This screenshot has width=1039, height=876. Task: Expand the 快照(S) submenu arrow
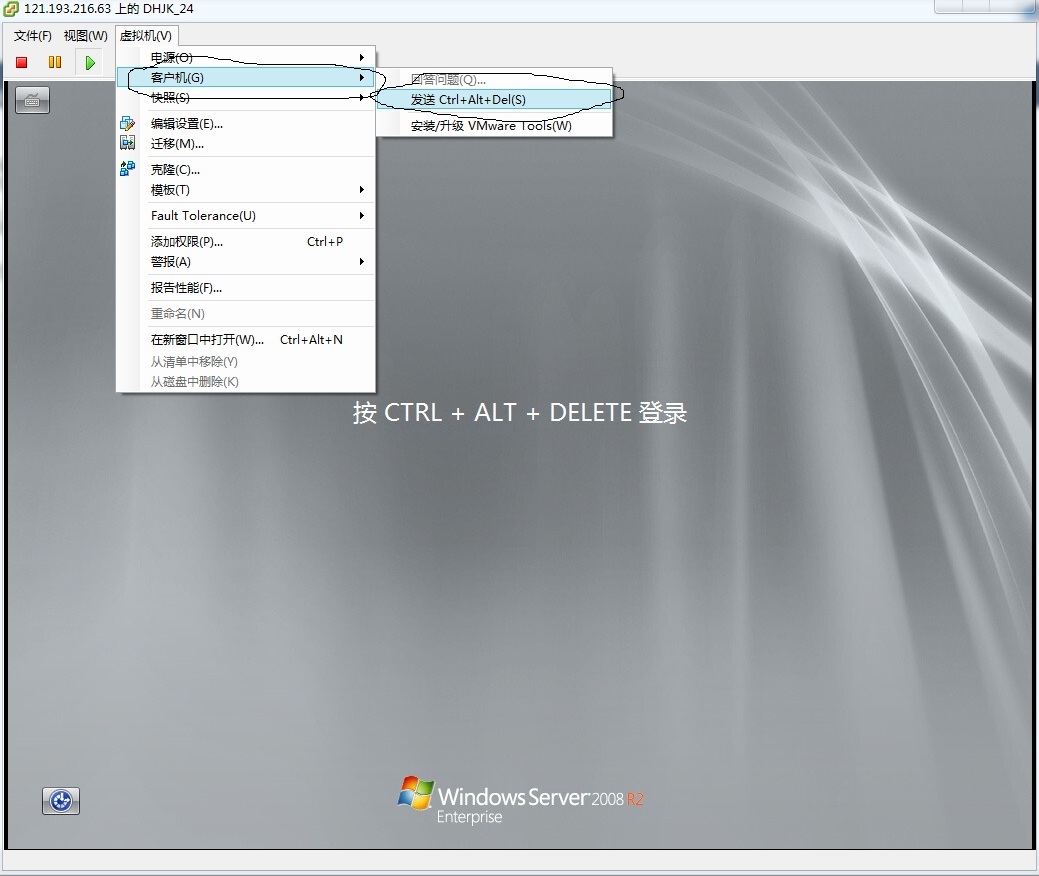[362, 97]
